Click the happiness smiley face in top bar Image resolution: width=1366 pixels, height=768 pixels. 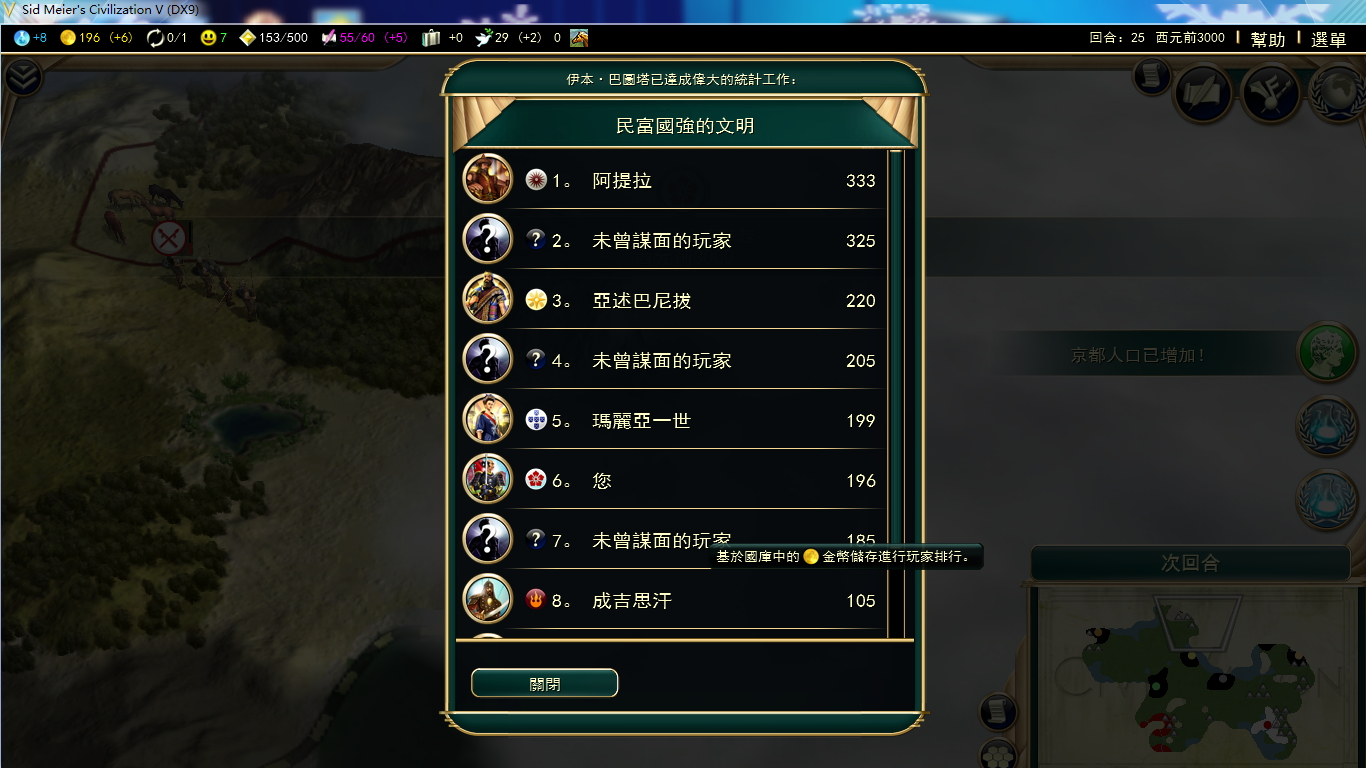click(208, 38)
